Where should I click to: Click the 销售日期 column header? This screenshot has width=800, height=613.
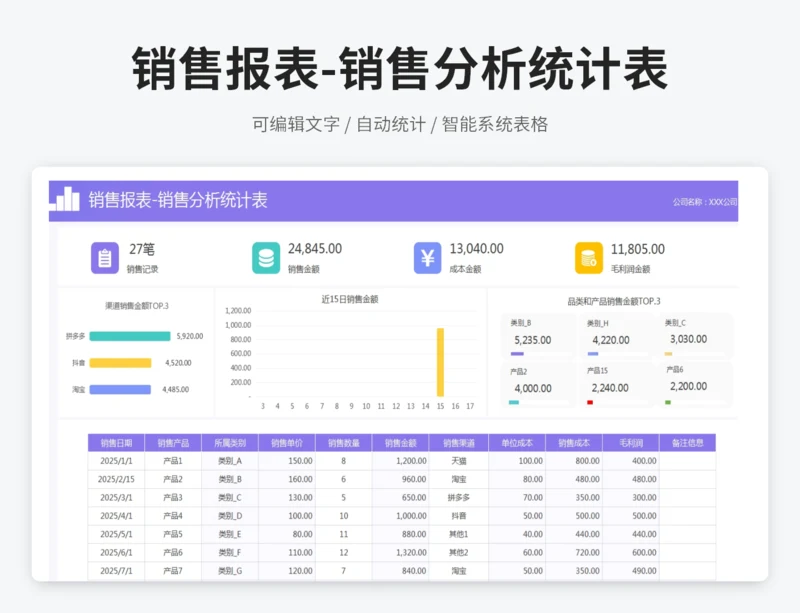tap(116, 443)
